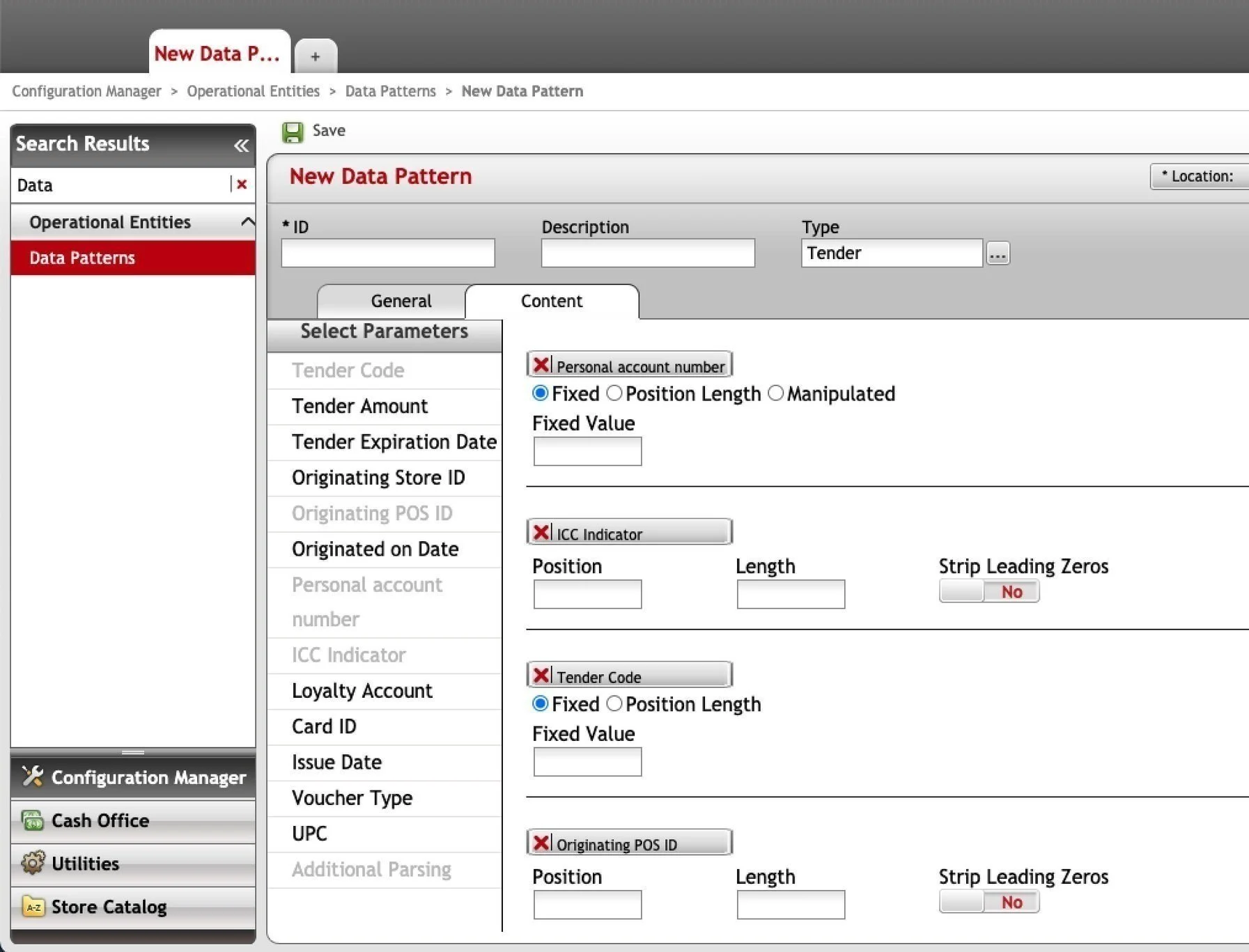Select Data Patterns in search results

click(x=133, y=258)
